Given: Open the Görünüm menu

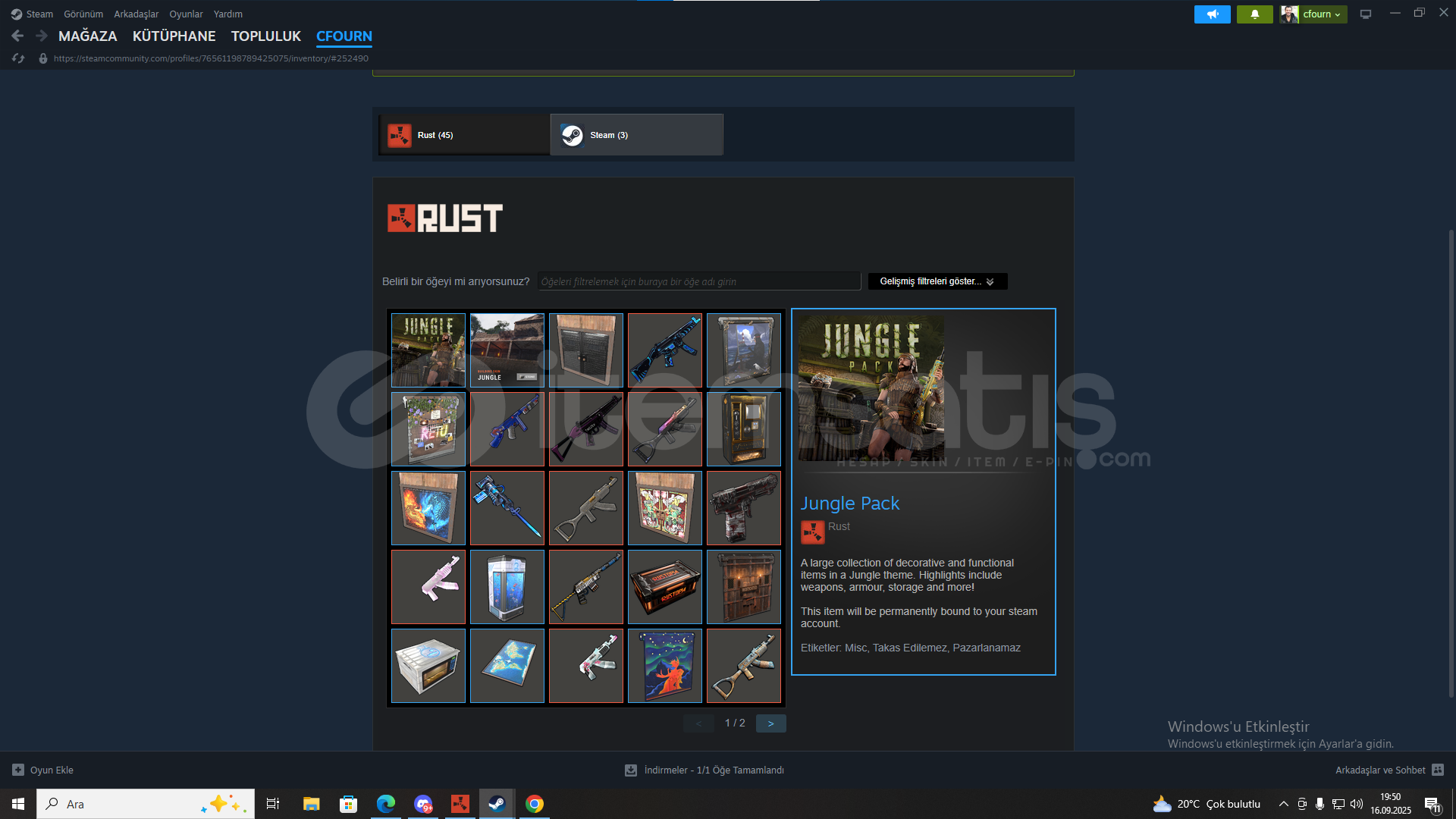Looking at the screenshot, I should [83, 14].
